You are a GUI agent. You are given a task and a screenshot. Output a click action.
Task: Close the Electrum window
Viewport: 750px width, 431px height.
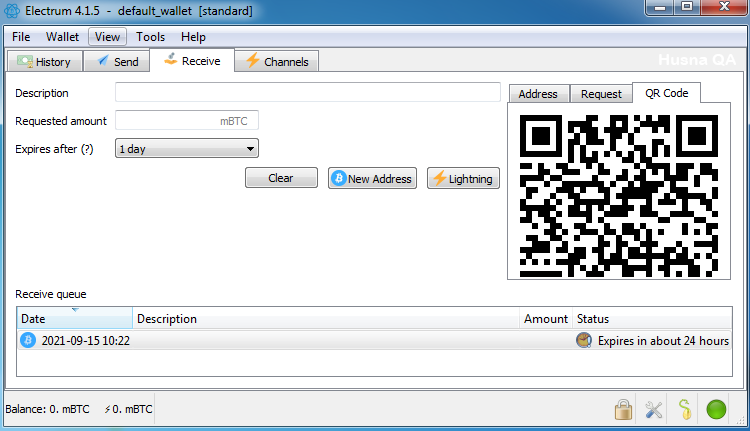pos(724,8)
